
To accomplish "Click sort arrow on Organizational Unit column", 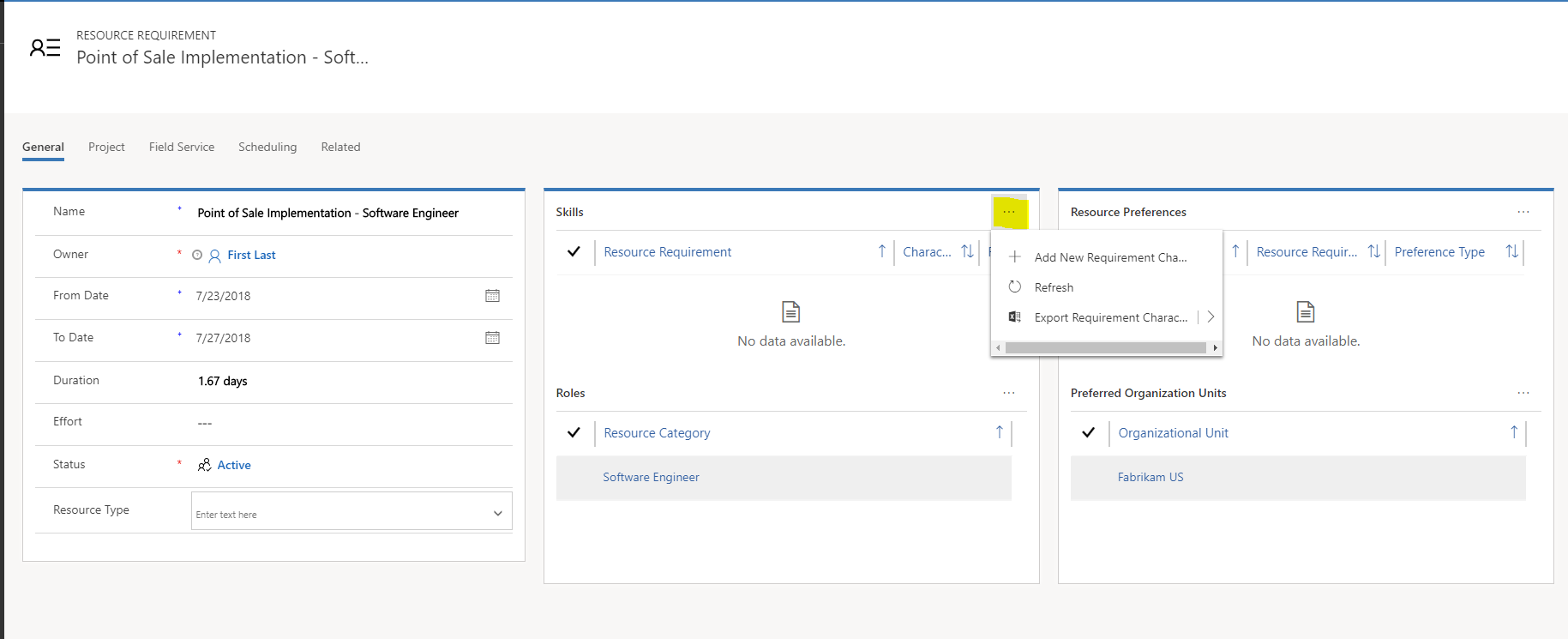I will [x=1514, y=432].
